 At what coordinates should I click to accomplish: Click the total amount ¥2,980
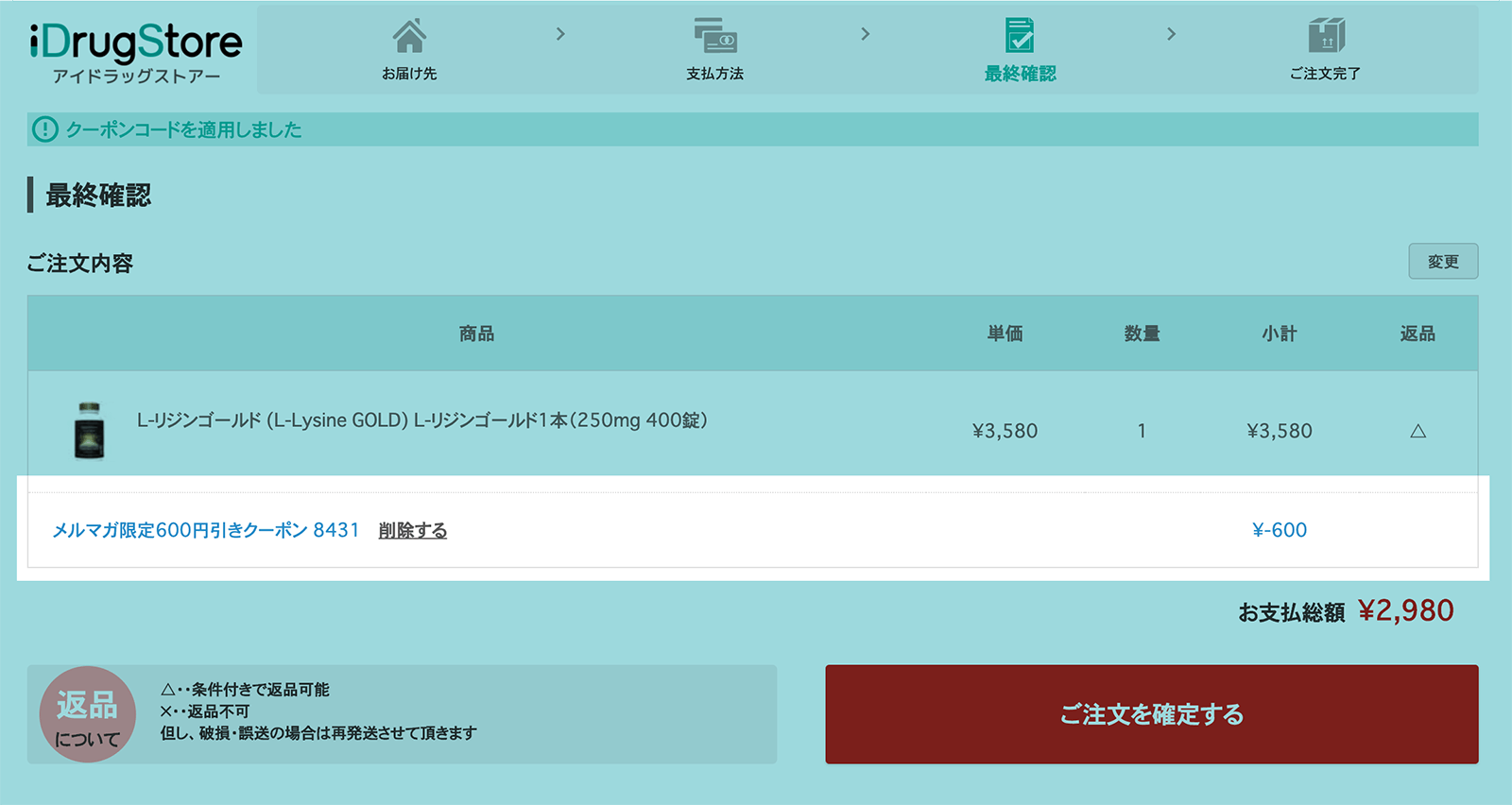(1406, 611)
